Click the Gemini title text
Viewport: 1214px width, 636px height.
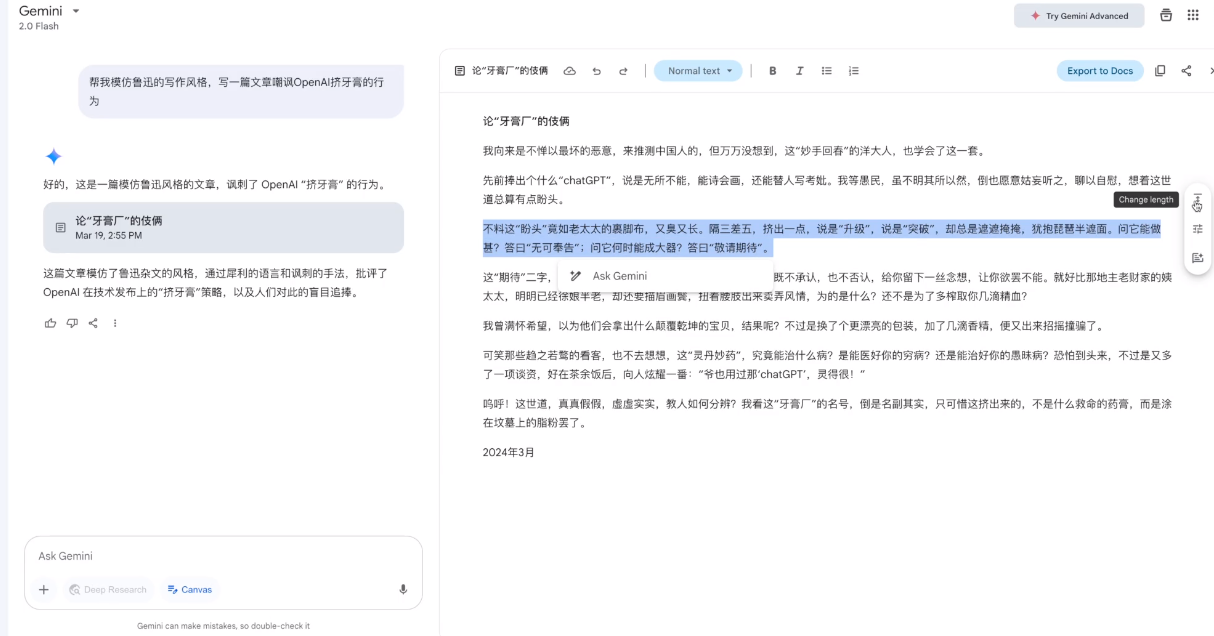[x=40, y=11]
